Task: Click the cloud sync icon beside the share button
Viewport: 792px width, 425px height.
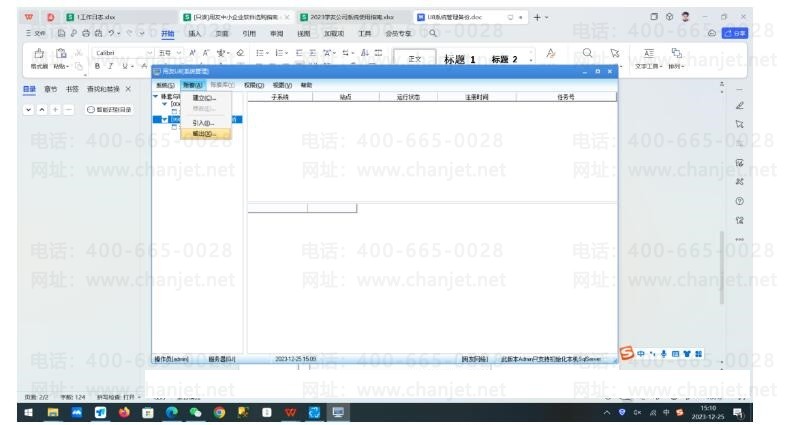Action: (x=712, y=33)
